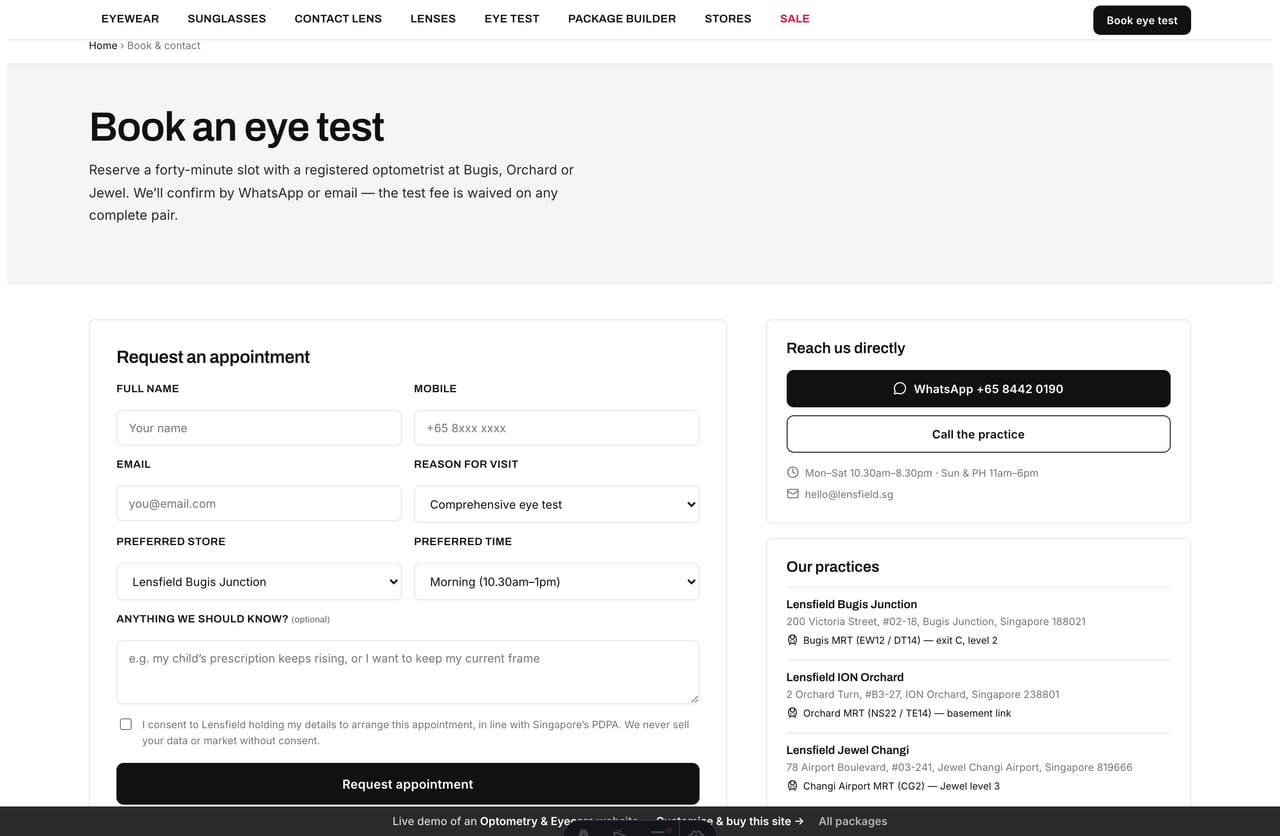This screenshot has height=836, width=1280.
Task: Click the Reach us directly heading
Action: click(846, 348)
